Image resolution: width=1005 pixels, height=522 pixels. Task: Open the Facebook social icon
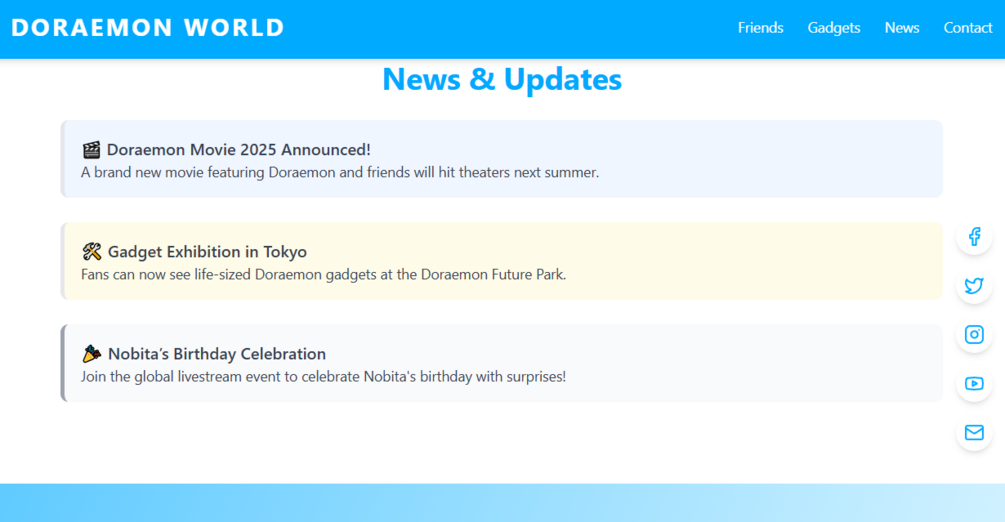974,237
